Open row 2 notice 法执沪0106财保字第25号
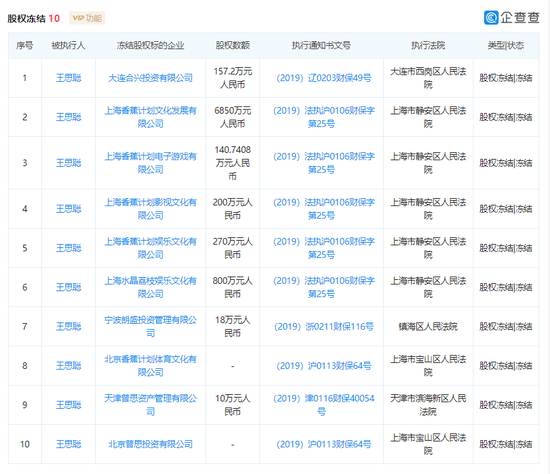The image size is (550, 474). point(323,117)
